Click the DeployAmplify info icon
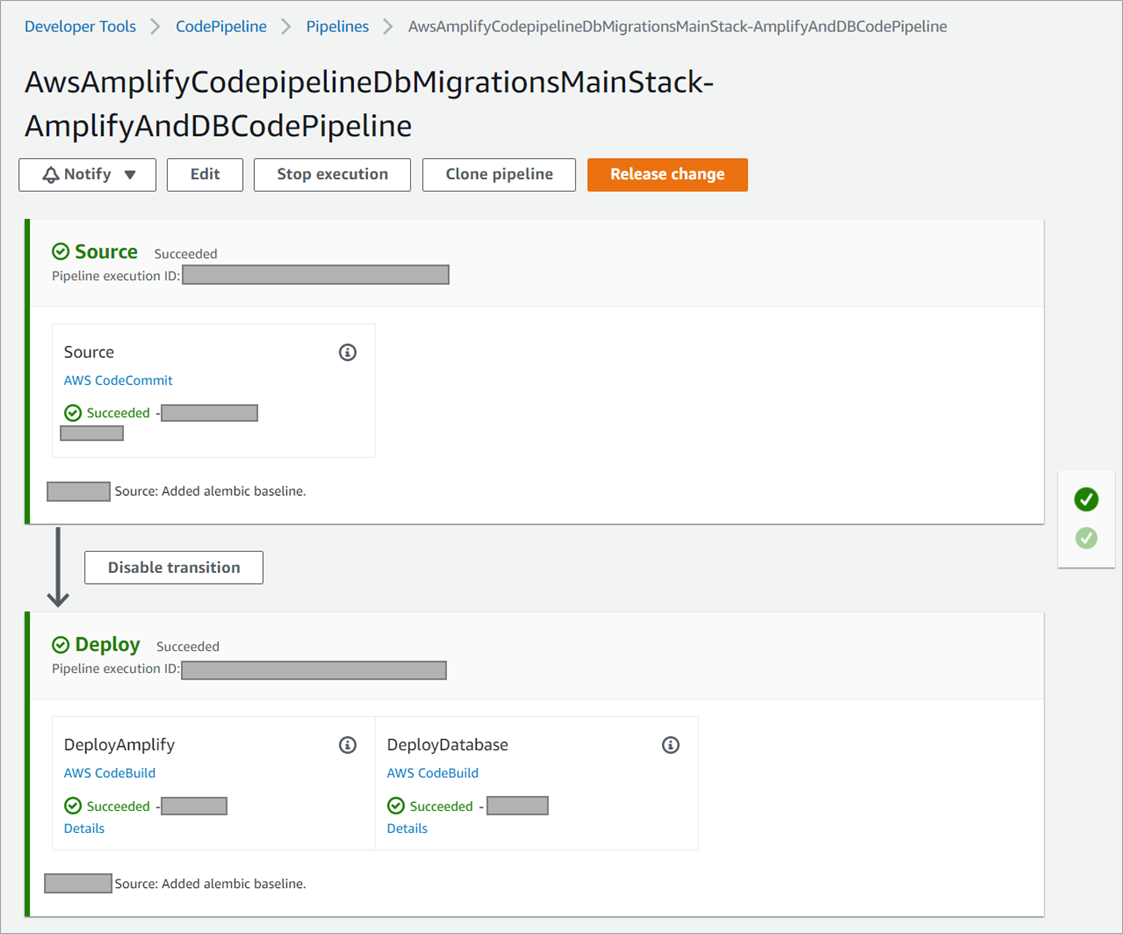Viewport: 1123px width, 934px height. point(348,745)
